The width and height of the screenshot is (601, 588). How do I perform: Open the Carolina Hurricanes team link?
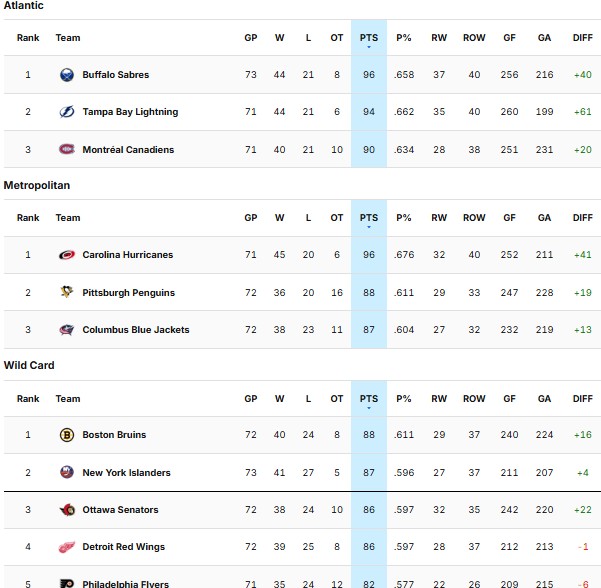(x=127, y=255)
